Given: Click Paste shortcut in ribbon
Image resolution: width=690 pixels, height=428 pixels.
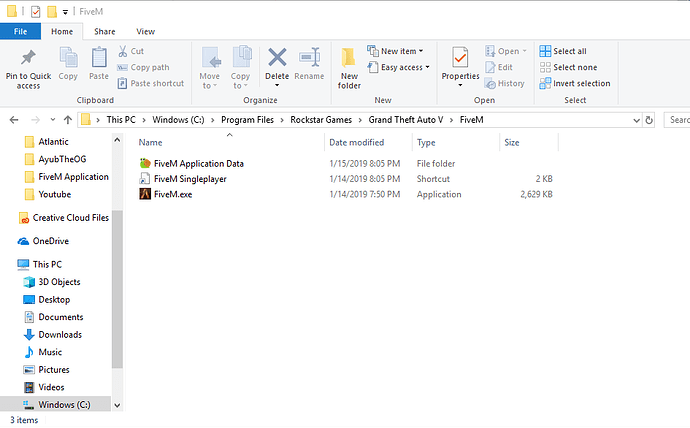Looking at the screenshot, I should pyautogui.click(x=151, y=83).
